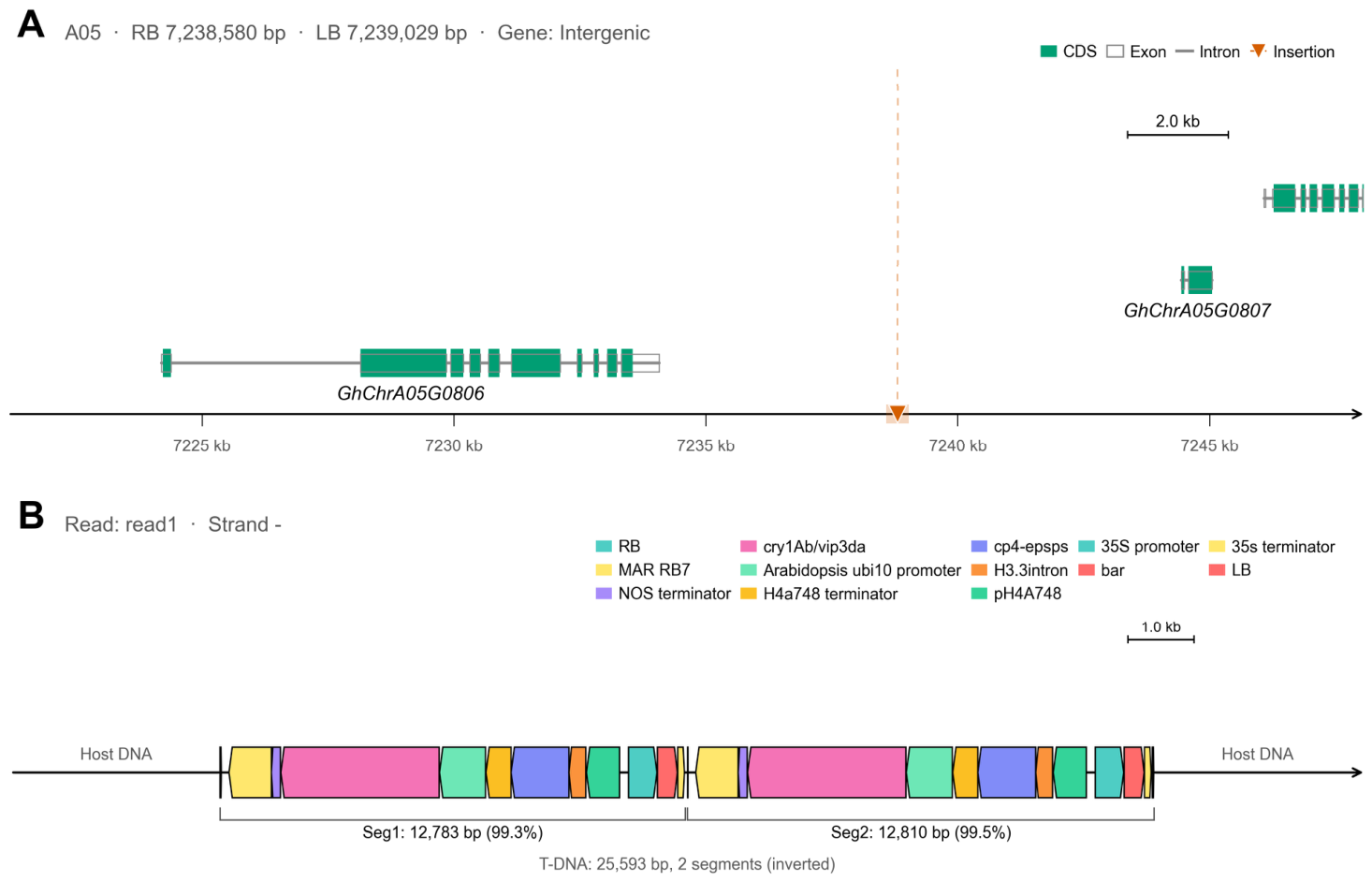The width and height of the screenshot is (1372, 882).
Task: Click the orange insertion triangle on the genome axis
Action: 898,413
